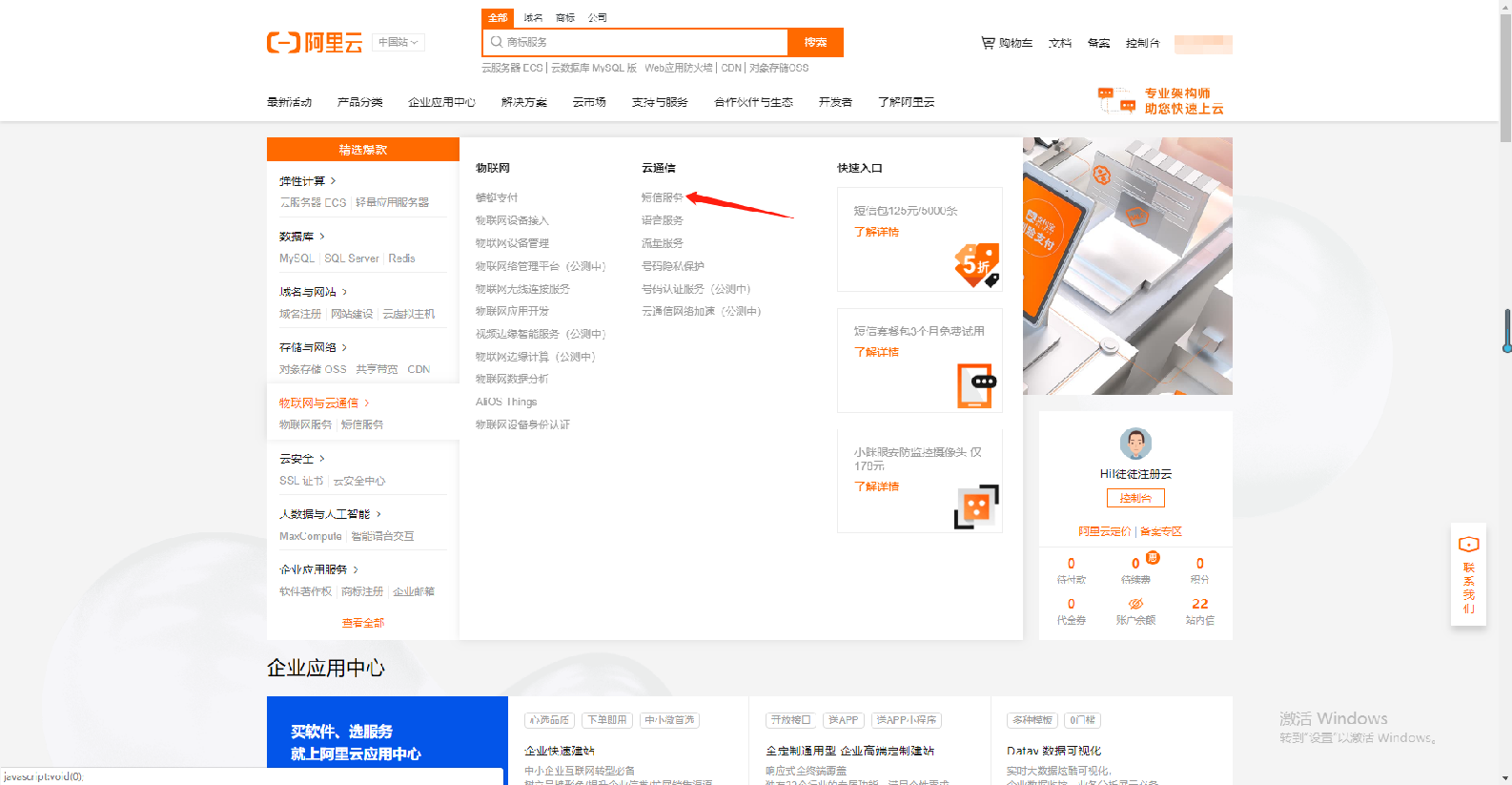Click the 精选爆款 orange header
The width and height of the screenshot is (1512, 785).
coord(363,150)
